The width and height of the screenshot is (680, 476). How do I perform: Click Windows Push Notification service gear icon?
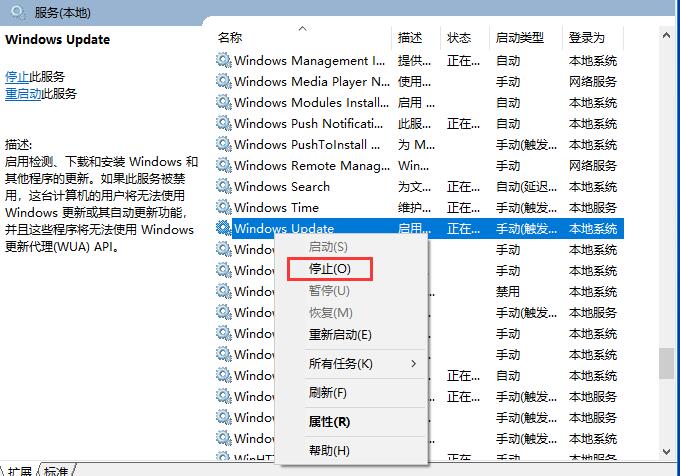point(223,123)
